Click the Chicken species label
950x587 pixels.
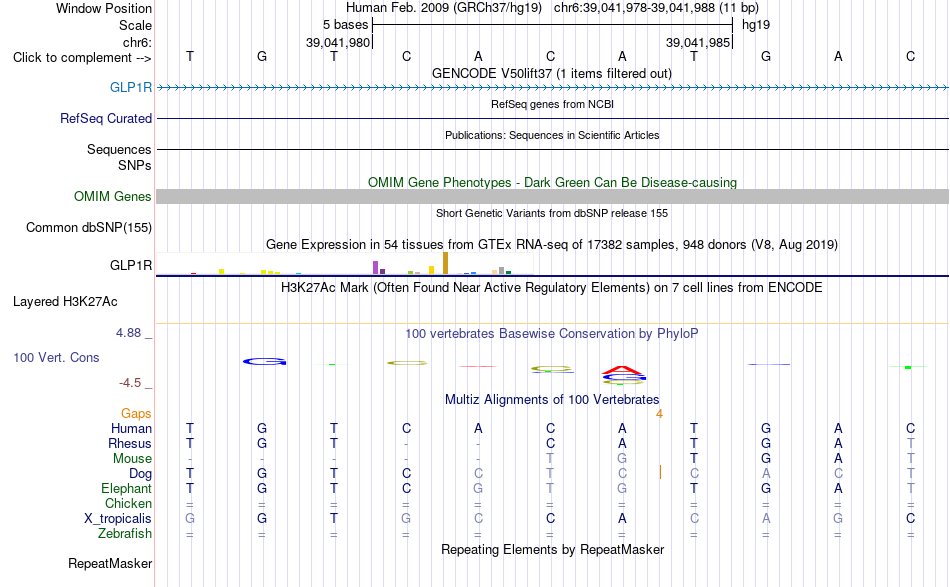click(128, 503)
